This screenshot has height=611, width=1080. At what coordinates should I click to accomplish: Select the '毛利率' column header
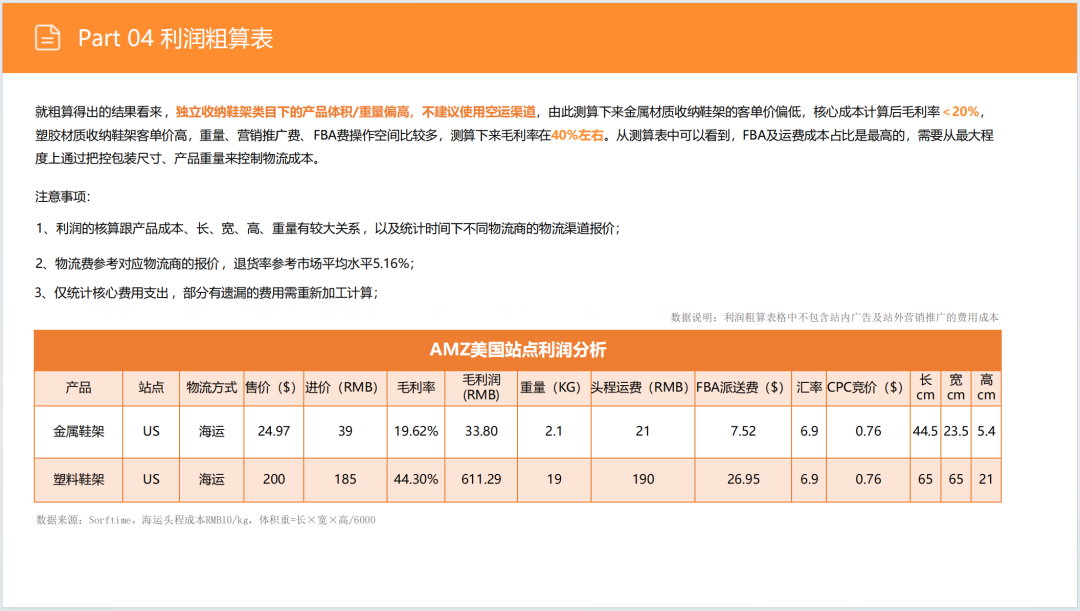click(416, 388)
